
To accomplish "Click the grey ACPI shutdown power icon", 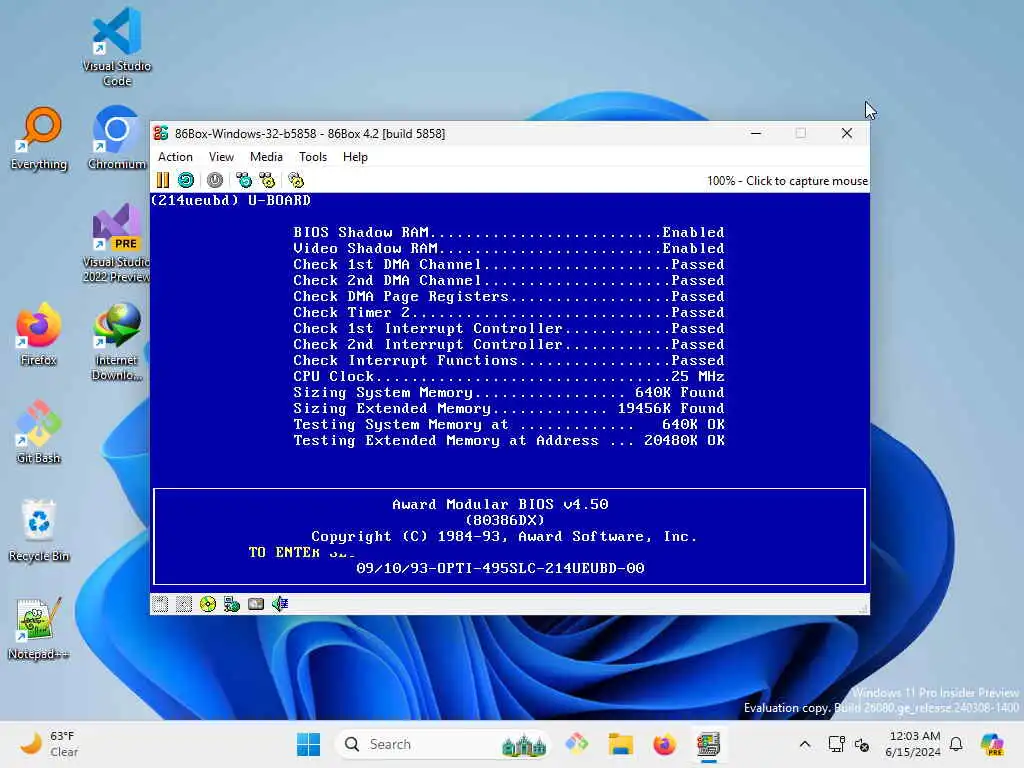I will click(x=215, y=180).
